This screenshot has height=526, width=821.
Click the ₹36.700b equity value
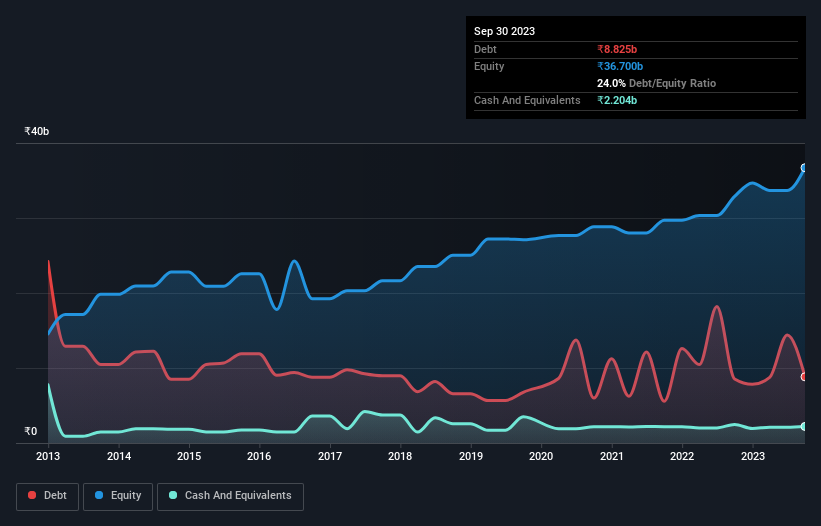click(x=620, y=66)
